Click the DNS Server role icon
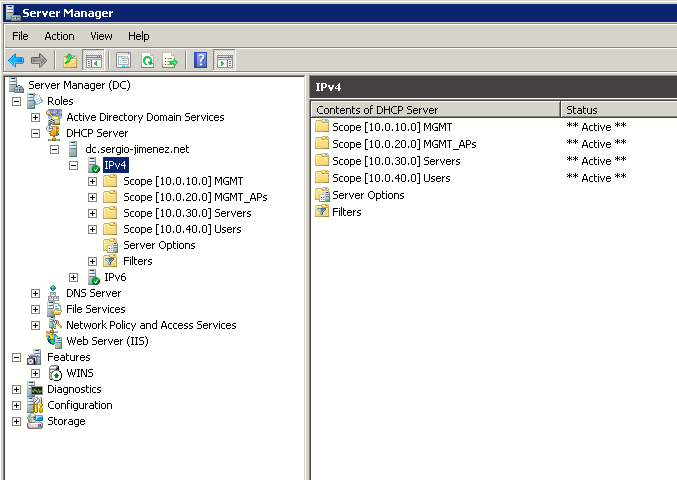677x480 pixels. point(53,293)
